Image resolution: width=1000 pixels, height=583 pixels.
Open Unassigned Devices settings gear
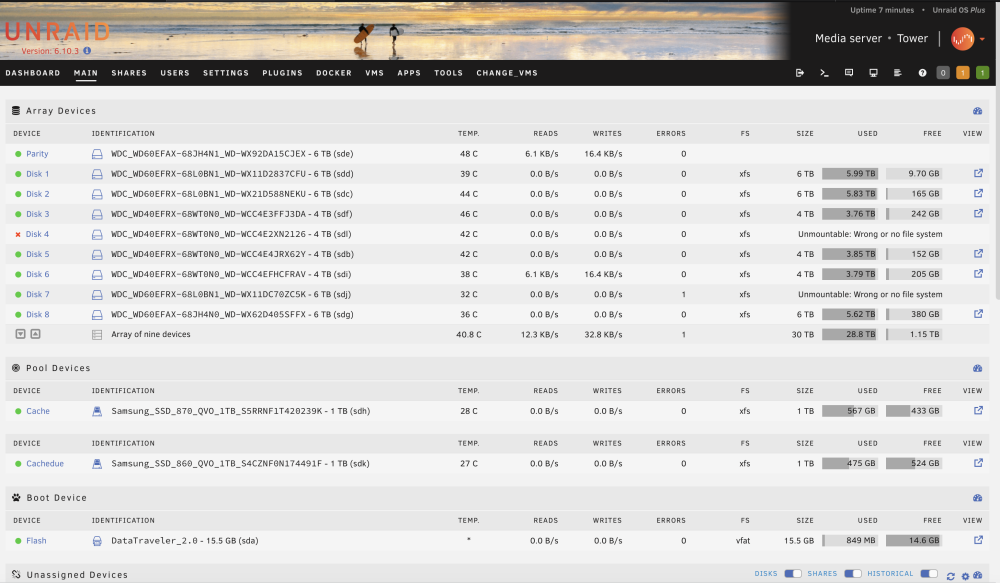click(x=965, y=576)
